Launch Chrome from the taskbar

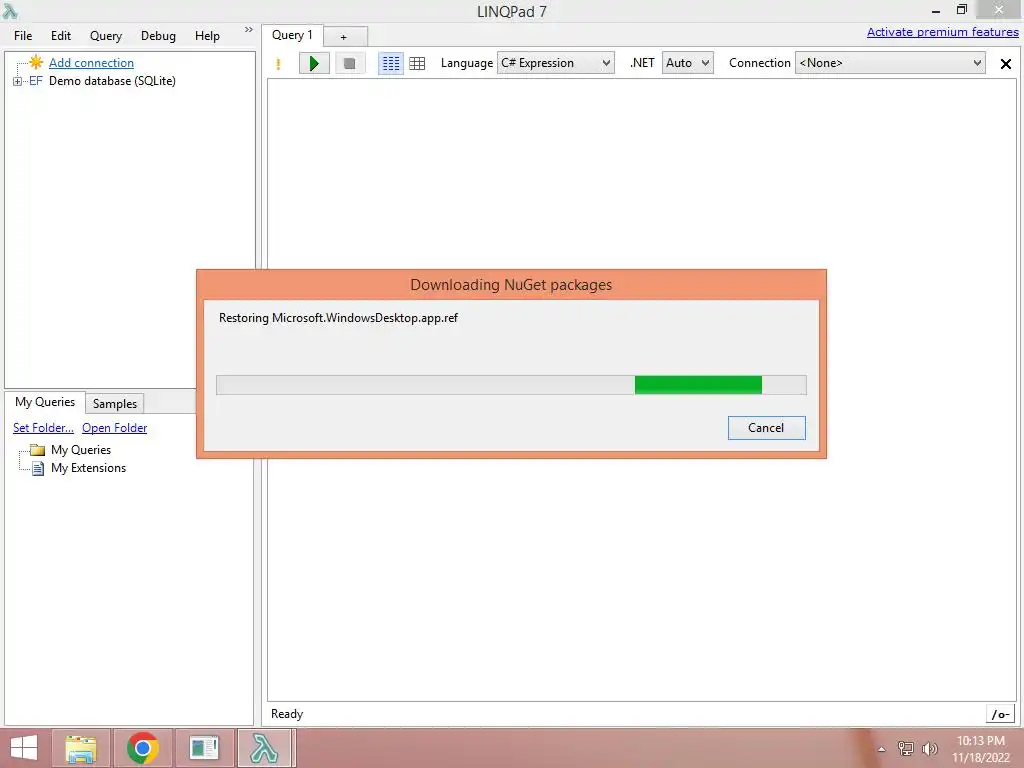point(142,748)
